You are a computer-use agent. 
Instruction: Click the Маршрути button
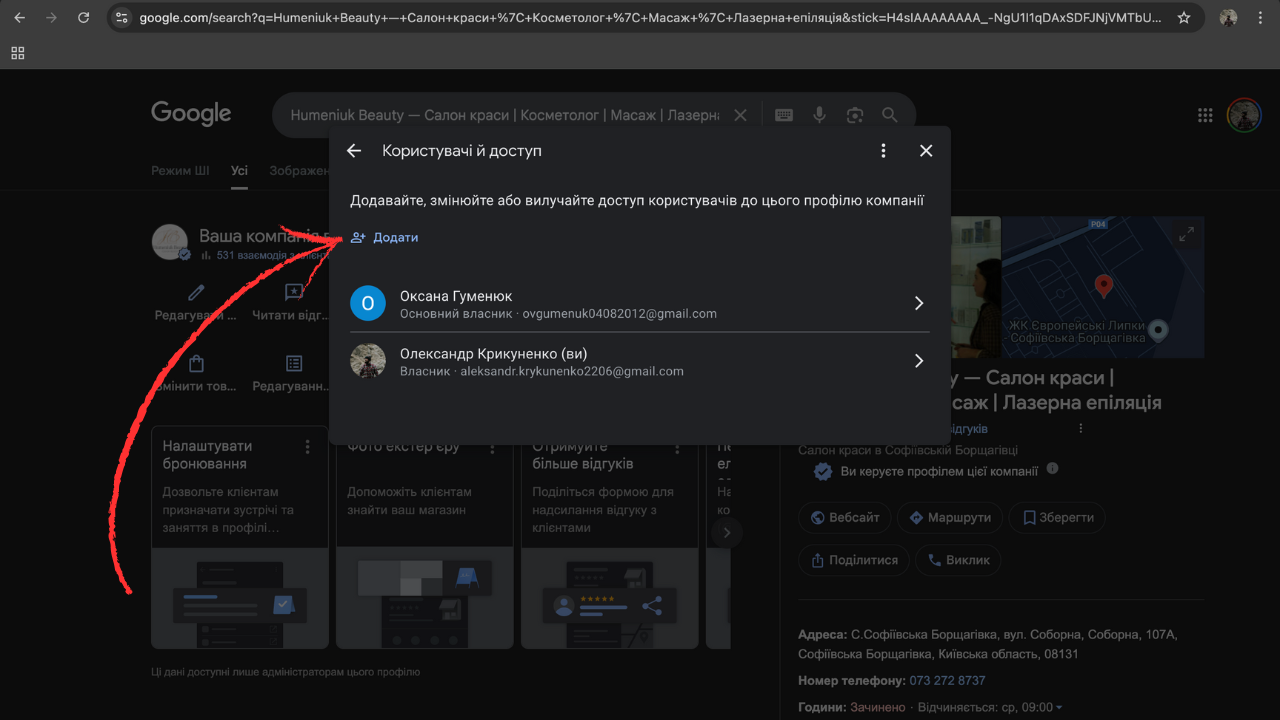[949, 518]
